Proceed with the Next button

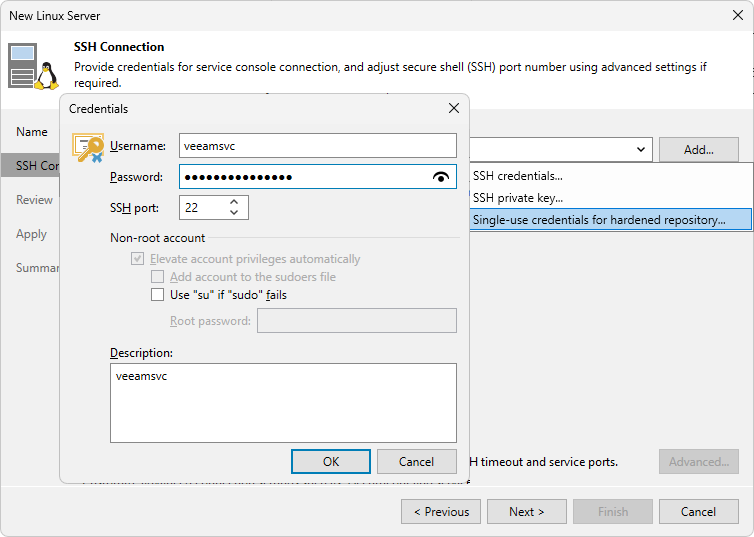(527, 512)
